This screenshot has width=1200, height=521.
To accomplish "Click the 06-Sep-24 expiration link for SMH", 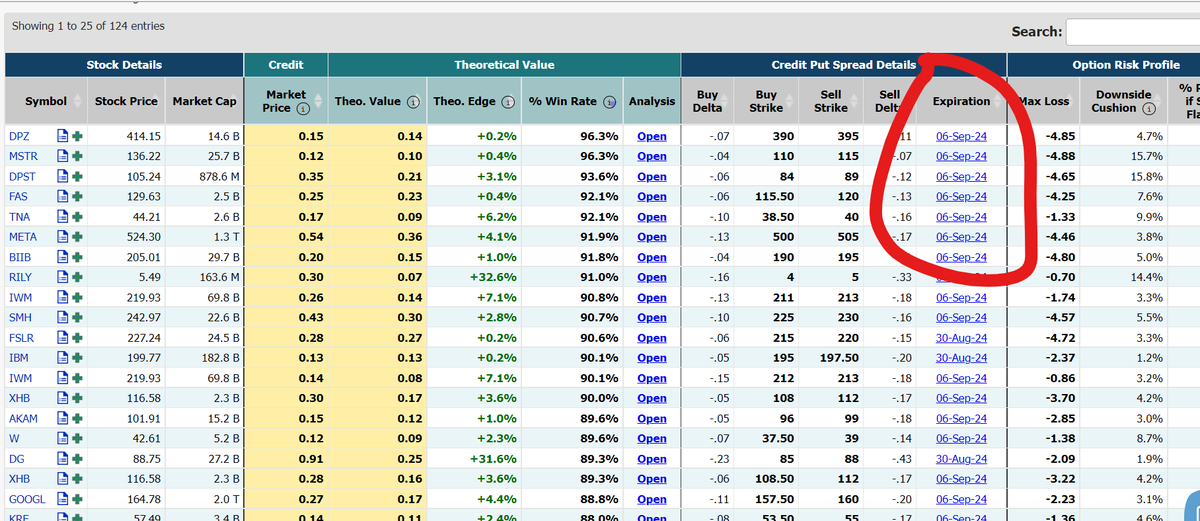I will click(961, 317).
